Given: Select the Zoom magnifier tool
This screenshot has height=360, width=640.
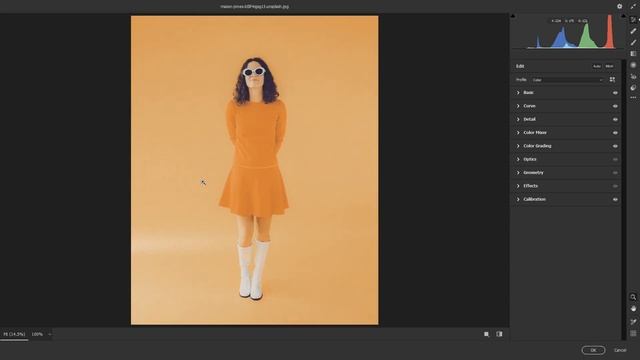Looking at the screenshot, I should (633, 297).
